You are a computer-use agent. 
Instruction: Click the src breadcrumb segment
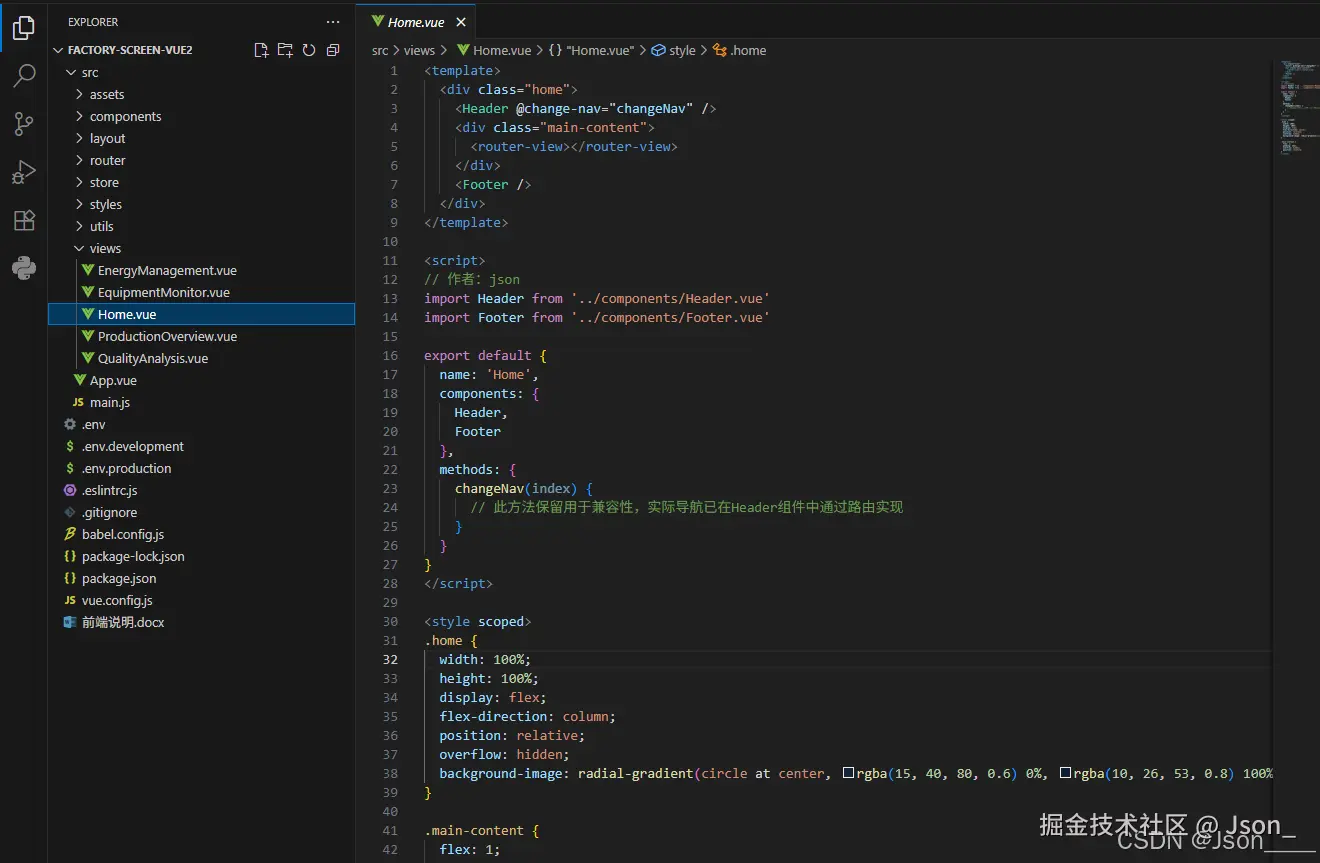tap(380, 50)
